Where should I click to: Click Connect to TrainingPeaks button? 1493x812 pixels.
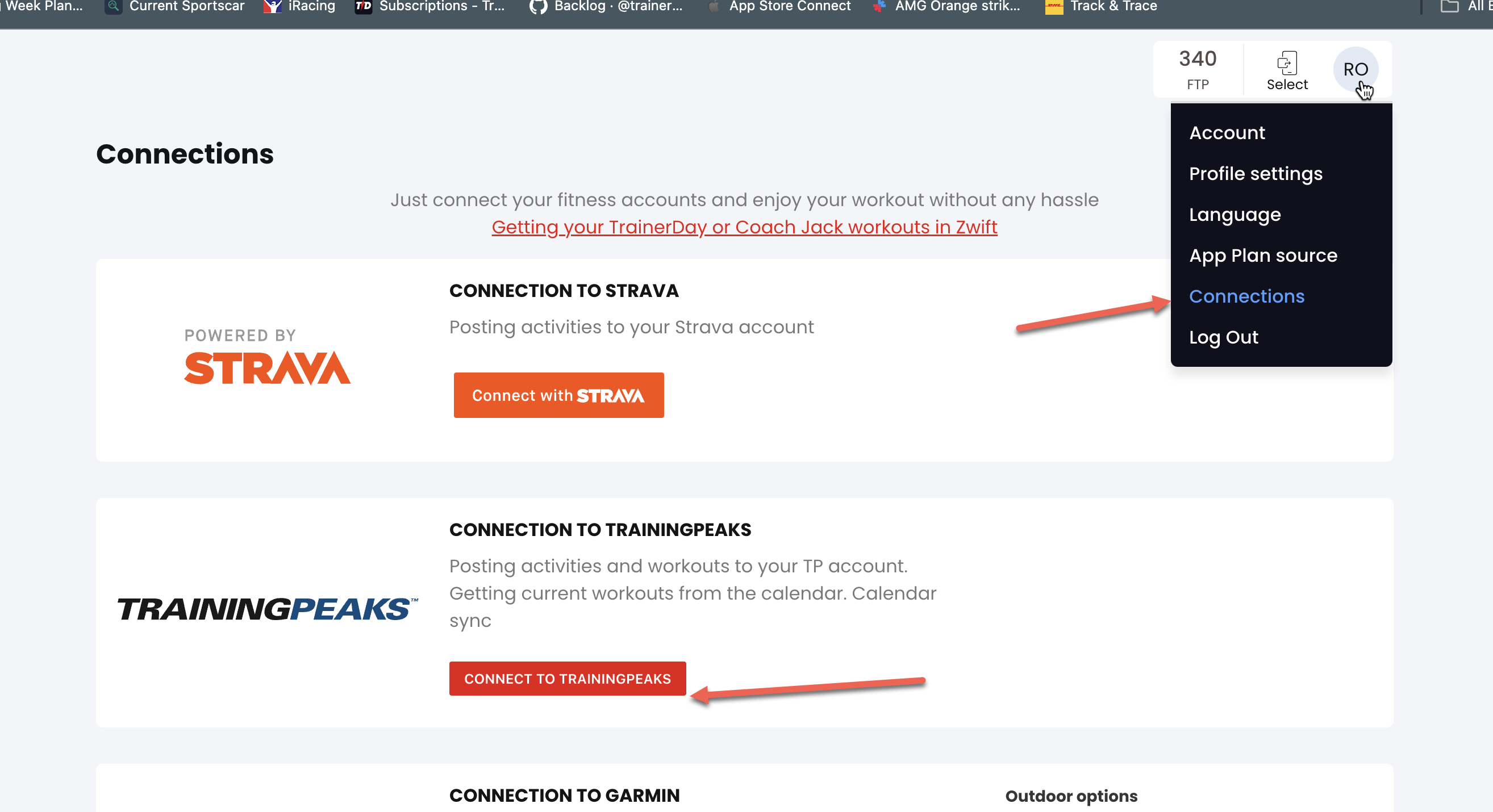click(568, 679)
